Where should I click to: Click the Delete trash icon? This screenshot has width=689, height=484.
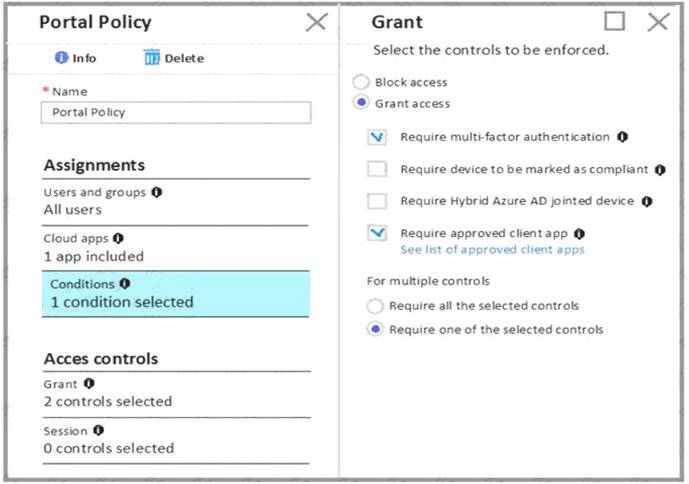pos(151,58)
